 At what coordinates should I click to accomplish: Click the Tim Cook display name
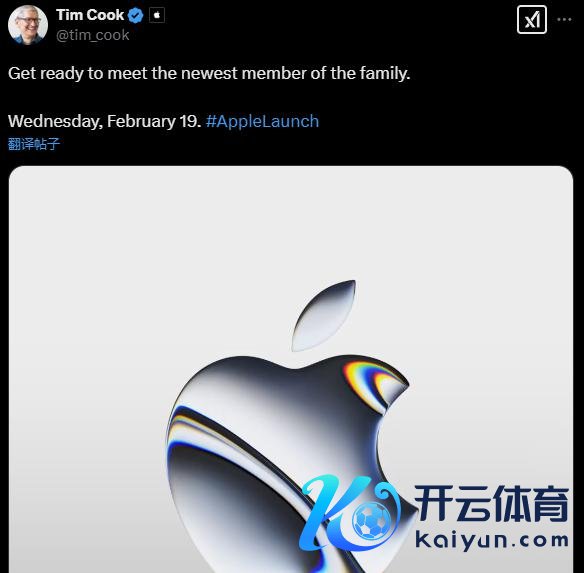[x=90, y=15]
